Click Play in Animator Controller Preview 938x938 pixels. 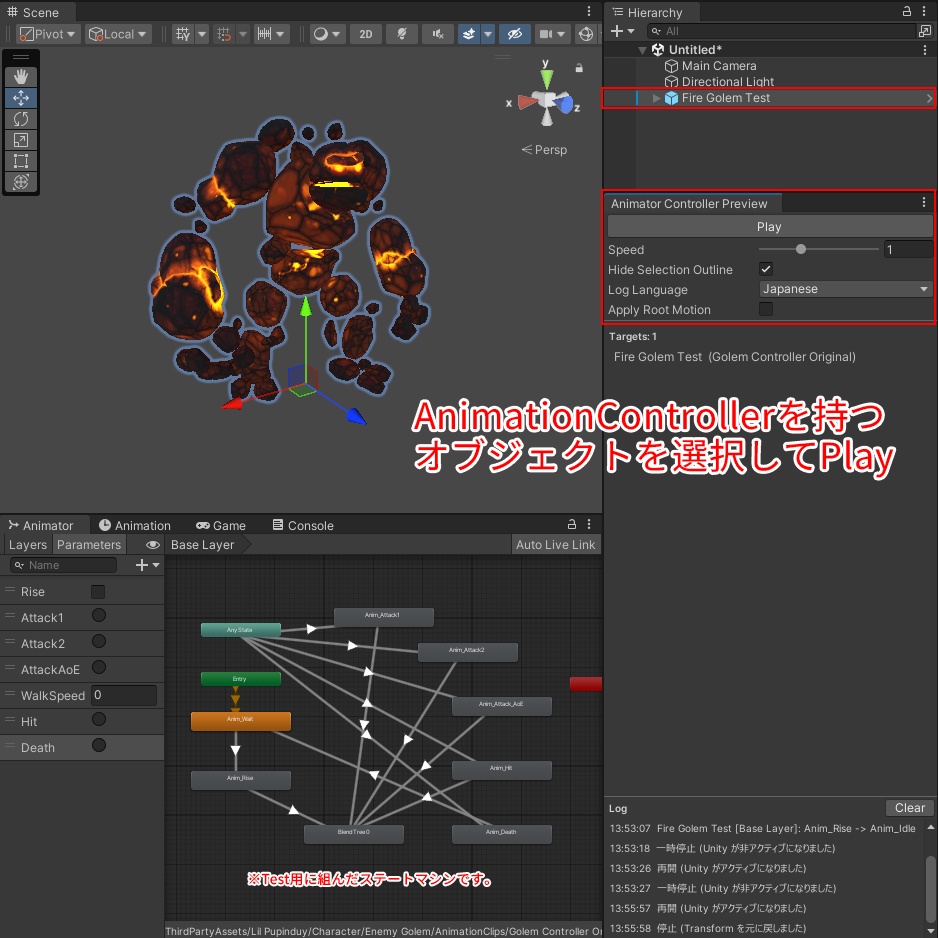[x=769, y=227]
